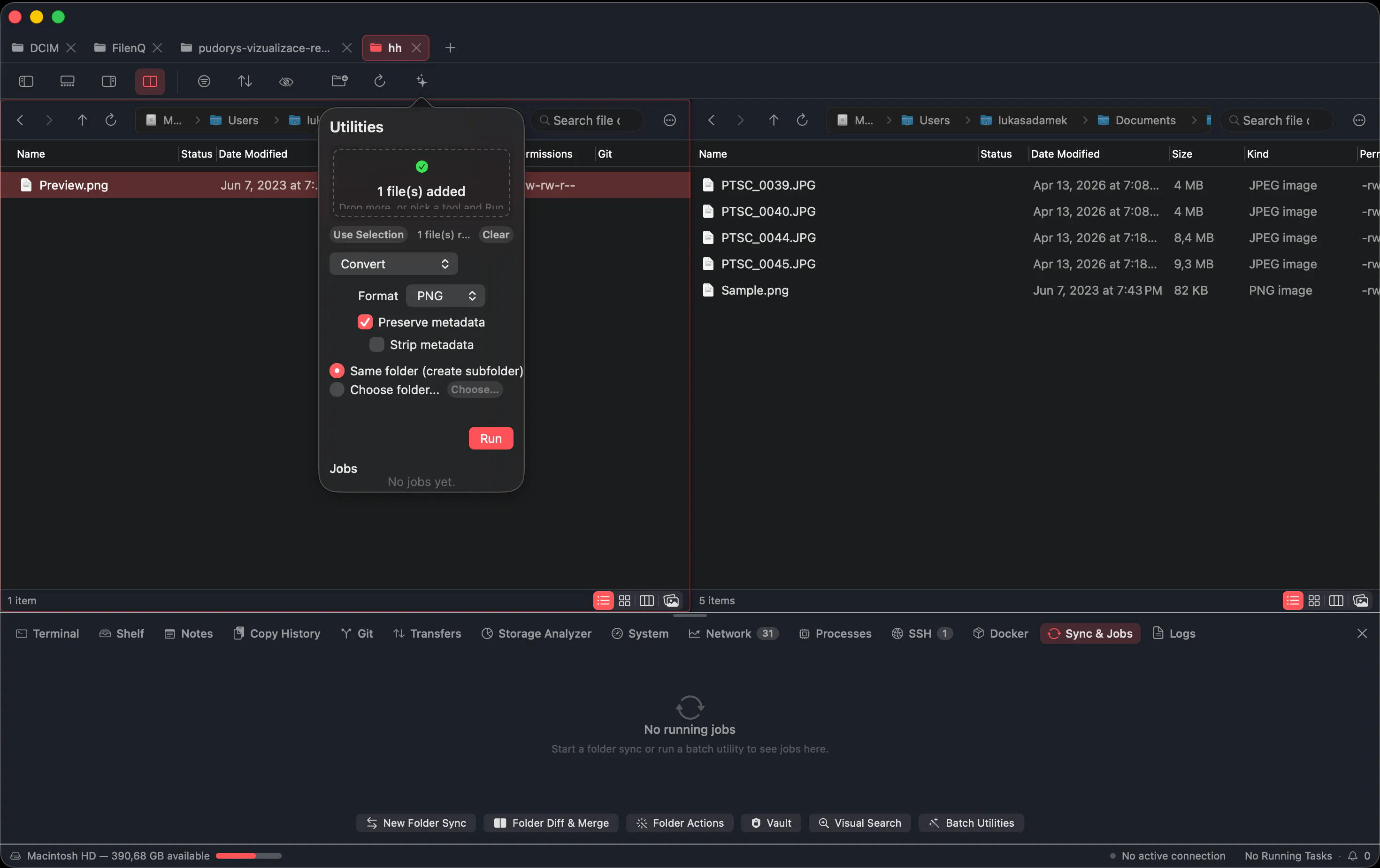Open the Docker panel tab
Screen dimensions: 1380x868
pos(1001,633)
